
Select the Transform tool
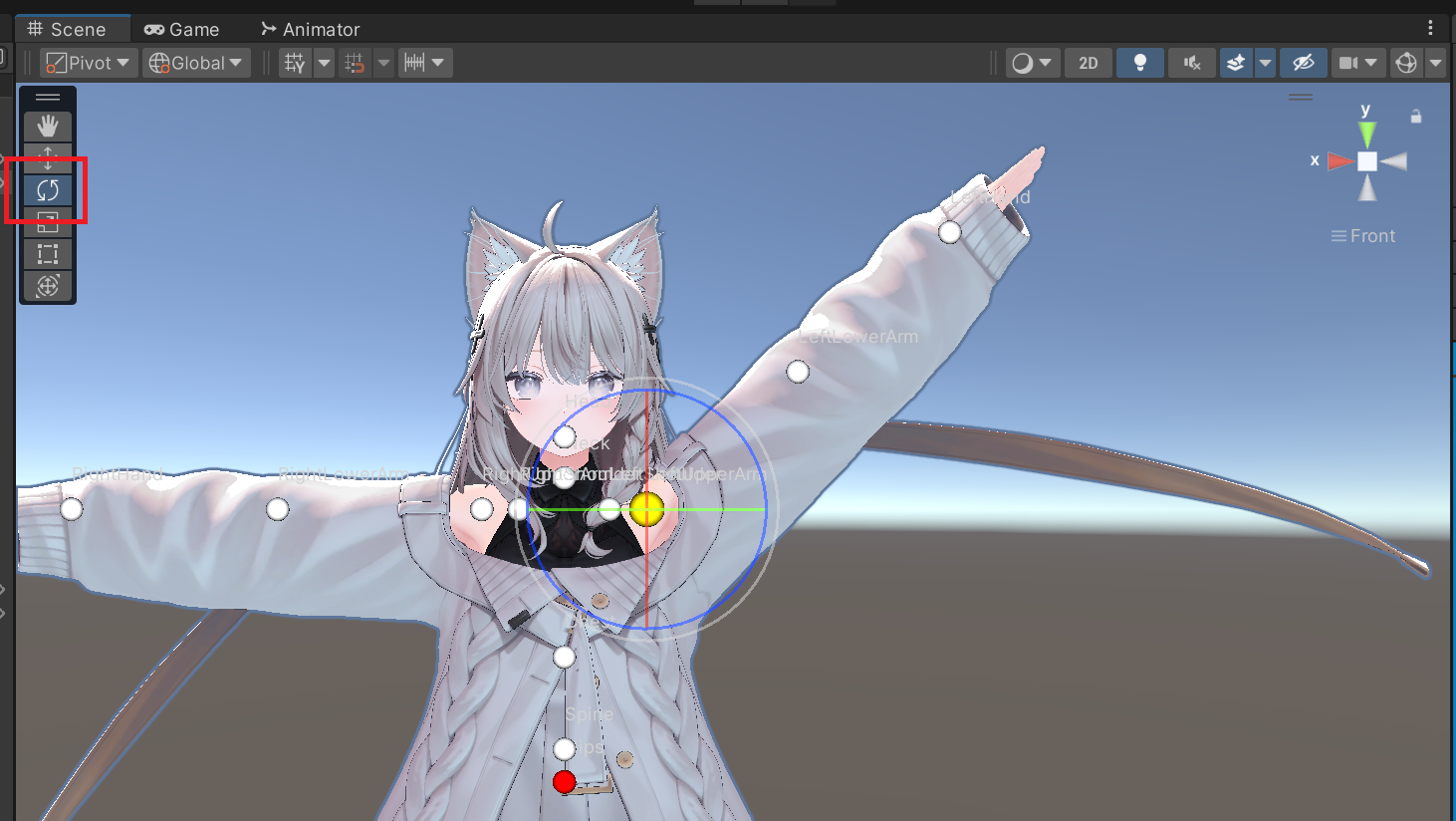coord(48,286)
